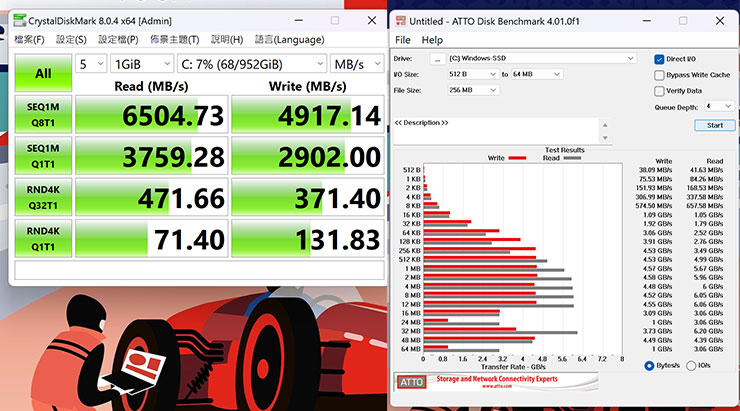Open the 語言(Language) menu
740x411 pixels.
coord(290,40)
